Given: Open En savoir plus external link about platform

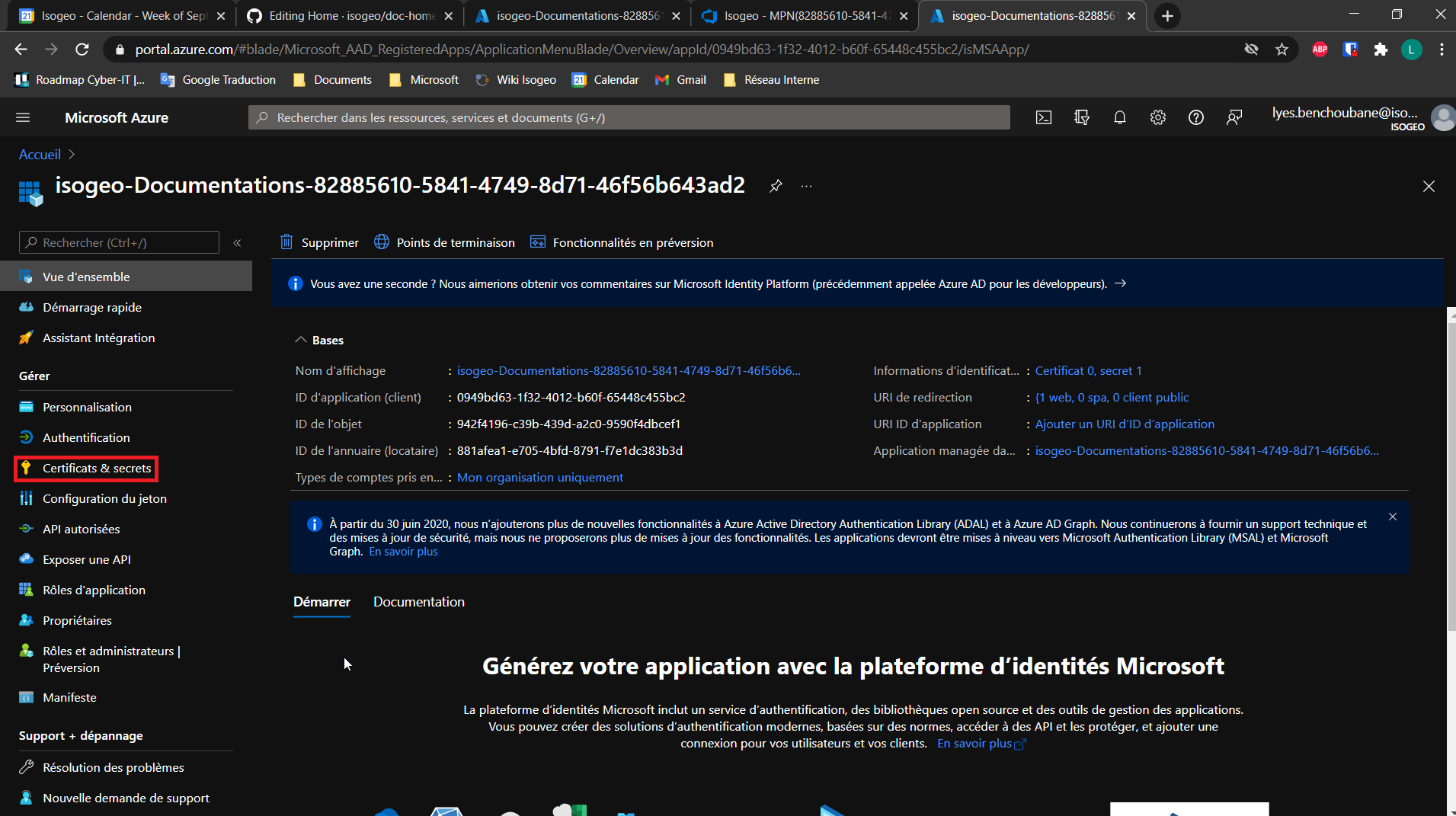Looking at the screenshot, I should coord(981,744).
